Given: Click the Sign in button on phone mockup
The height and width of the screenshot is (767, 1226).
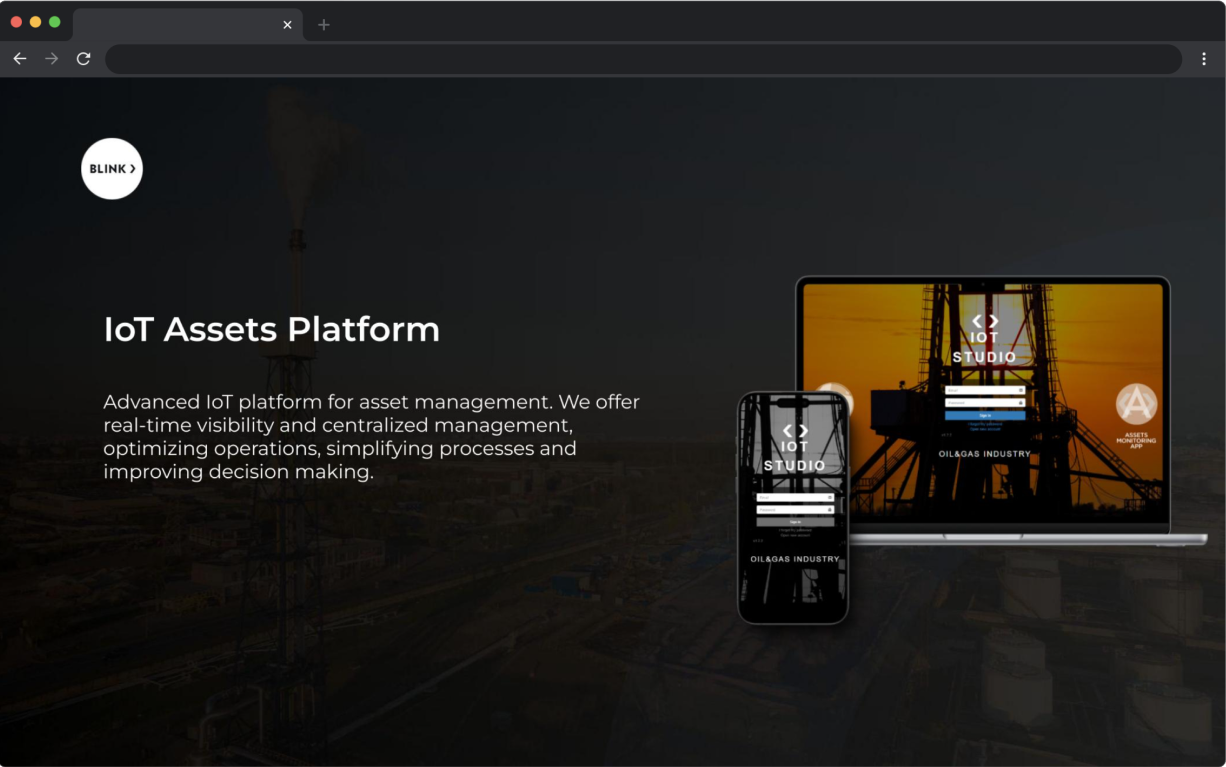Looking at the screenshot, I should pyautogui.click(x=795, y=522).
